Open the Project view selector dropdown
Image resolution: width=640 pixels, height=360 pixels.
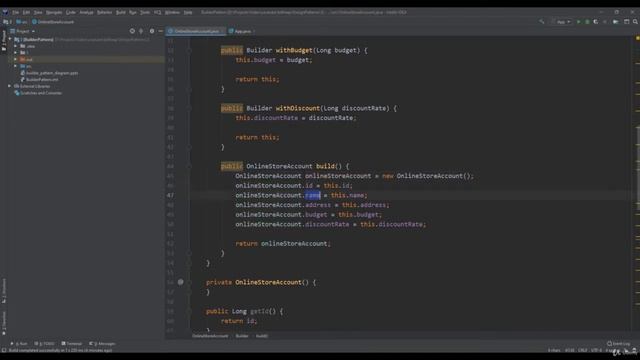point(23,31)
